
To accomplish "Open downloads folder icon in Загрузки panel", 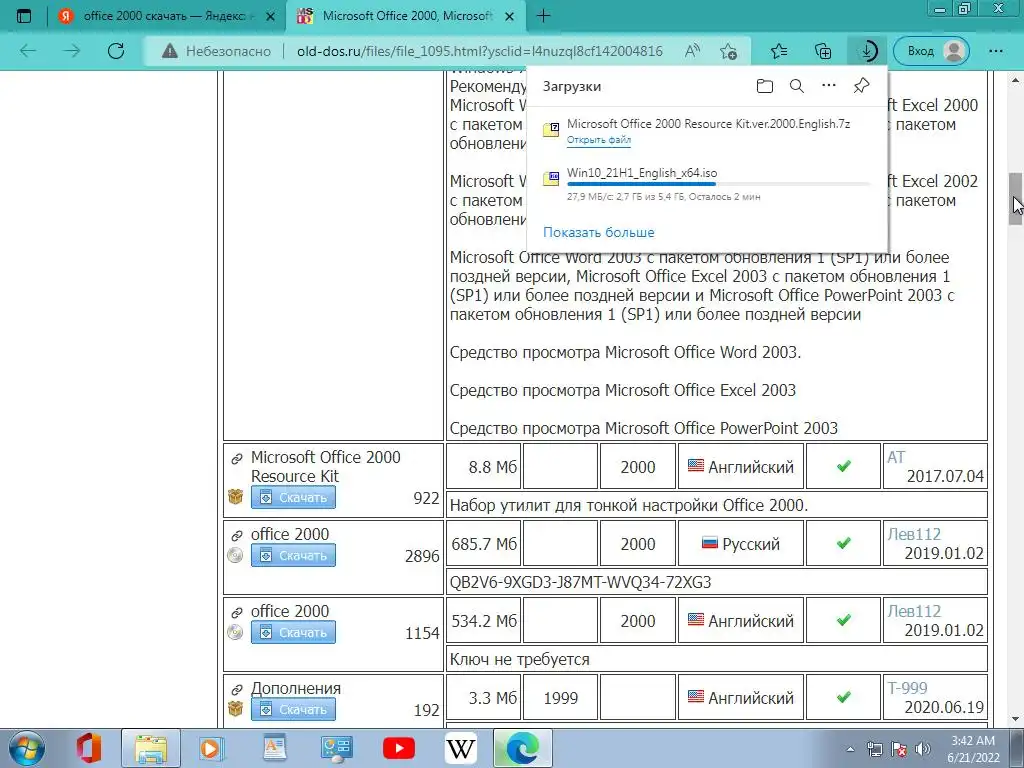I will [x=765, y=86].
